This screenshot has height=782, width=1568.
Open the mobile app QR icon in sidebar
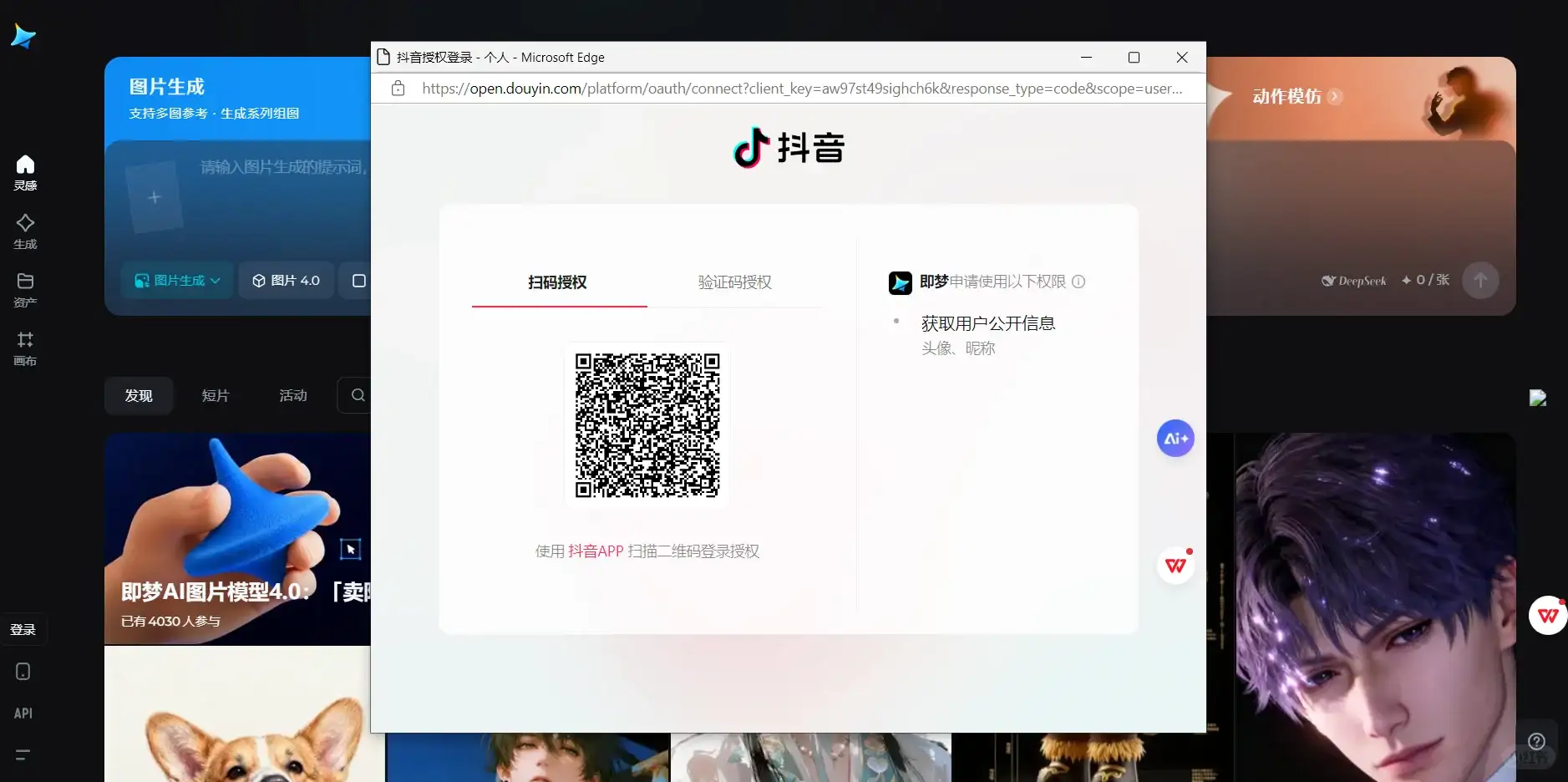(23, 671)
